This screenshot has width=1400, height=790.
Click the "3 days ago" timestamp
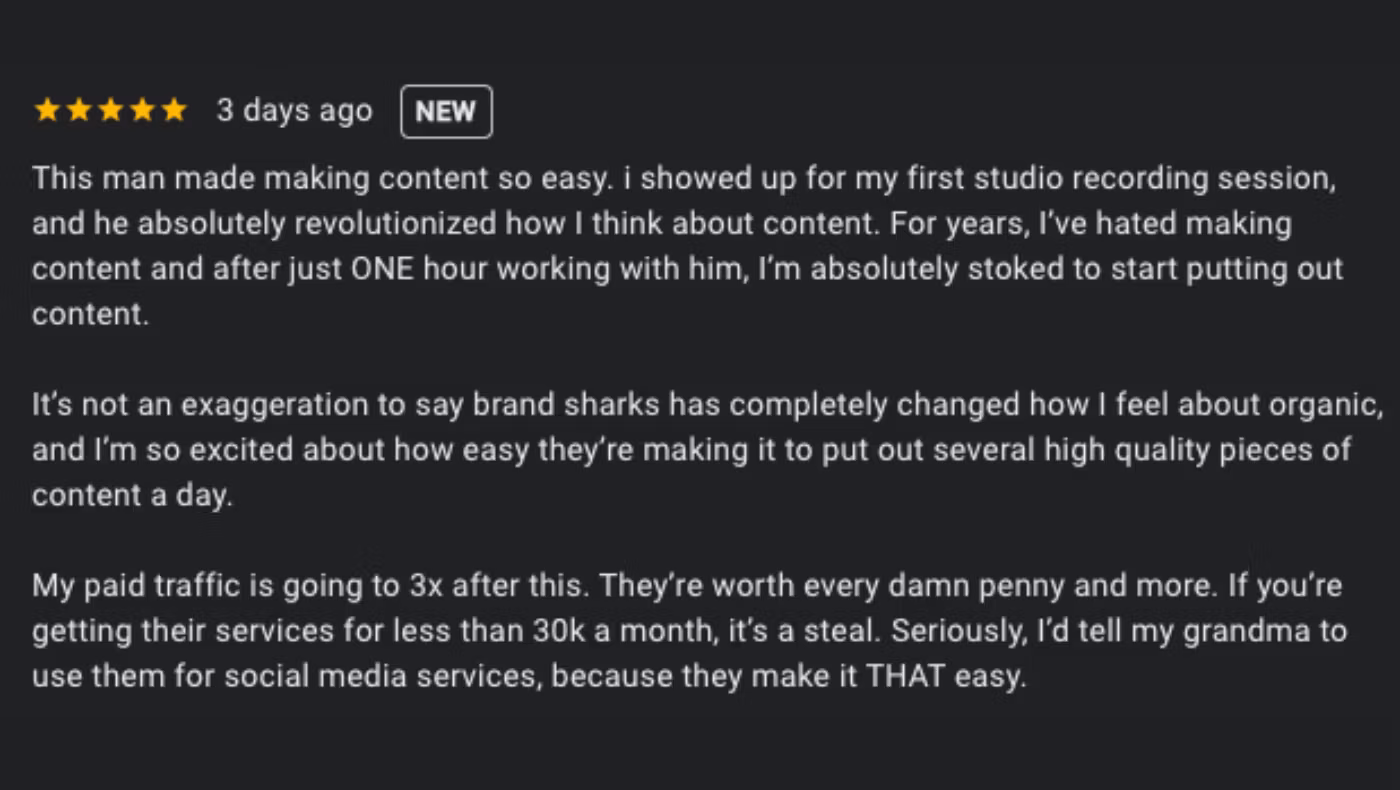click(294, 110)
